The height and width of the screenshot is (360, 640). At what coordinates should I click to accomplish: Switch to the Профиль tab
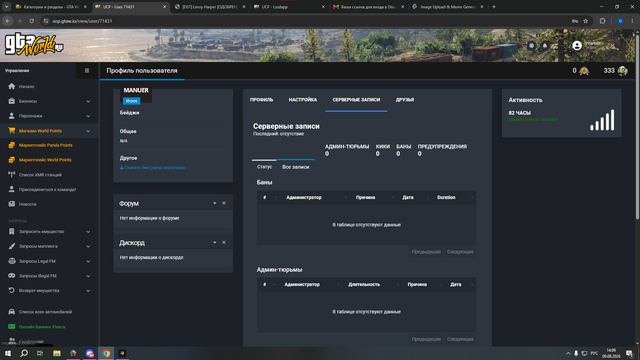[x=262, y=100]
